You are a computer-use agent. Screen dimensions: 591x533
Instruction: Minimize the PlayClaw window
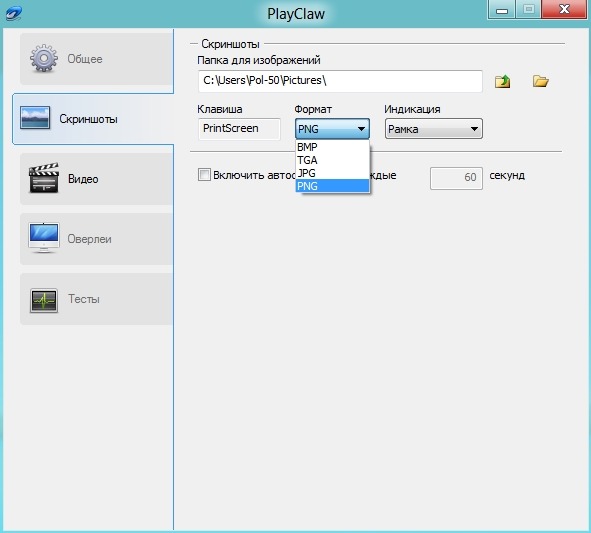coord(501,9)
